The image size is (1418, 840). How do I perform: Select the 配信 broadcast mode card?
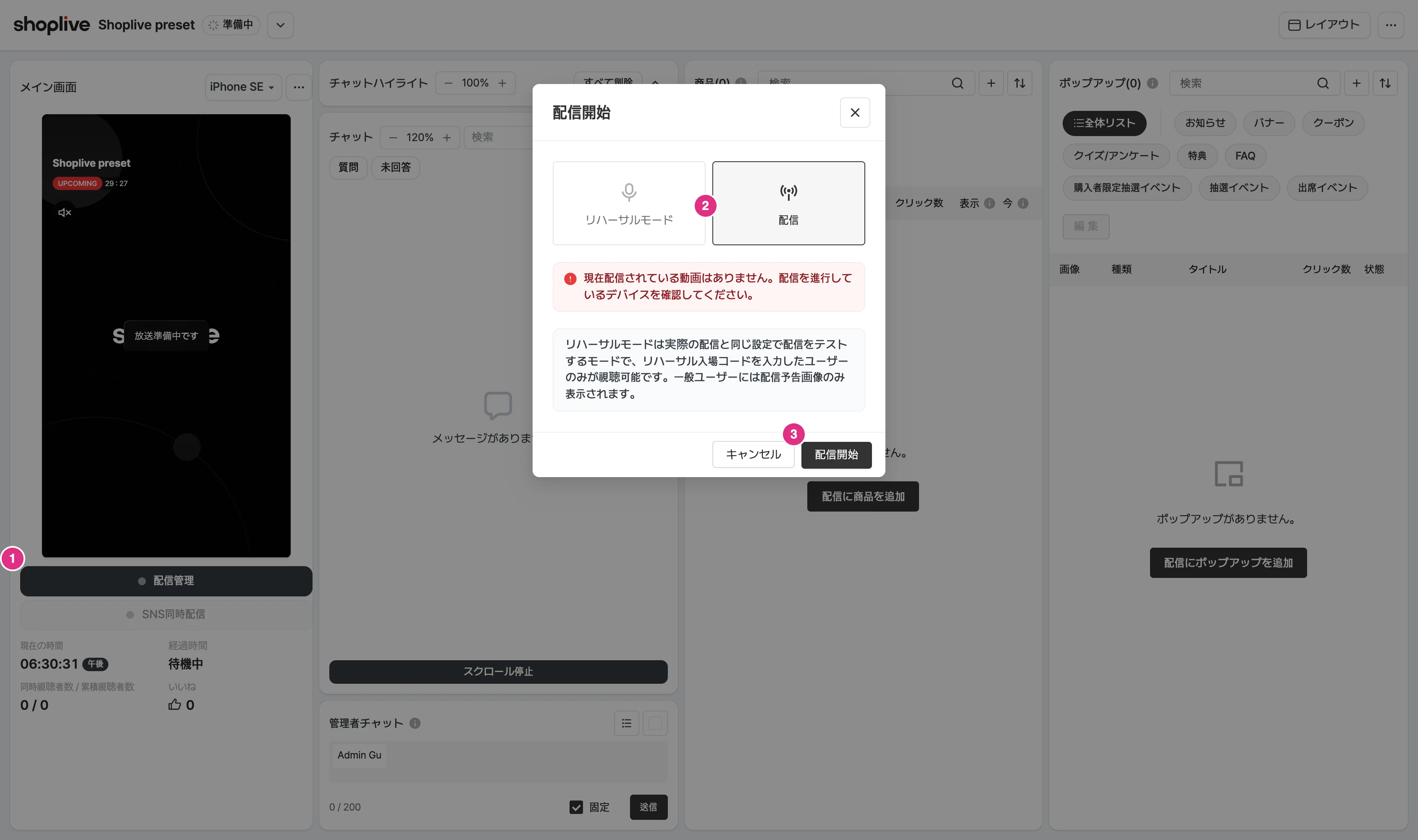pyautogui.click(x=788, y=203)
